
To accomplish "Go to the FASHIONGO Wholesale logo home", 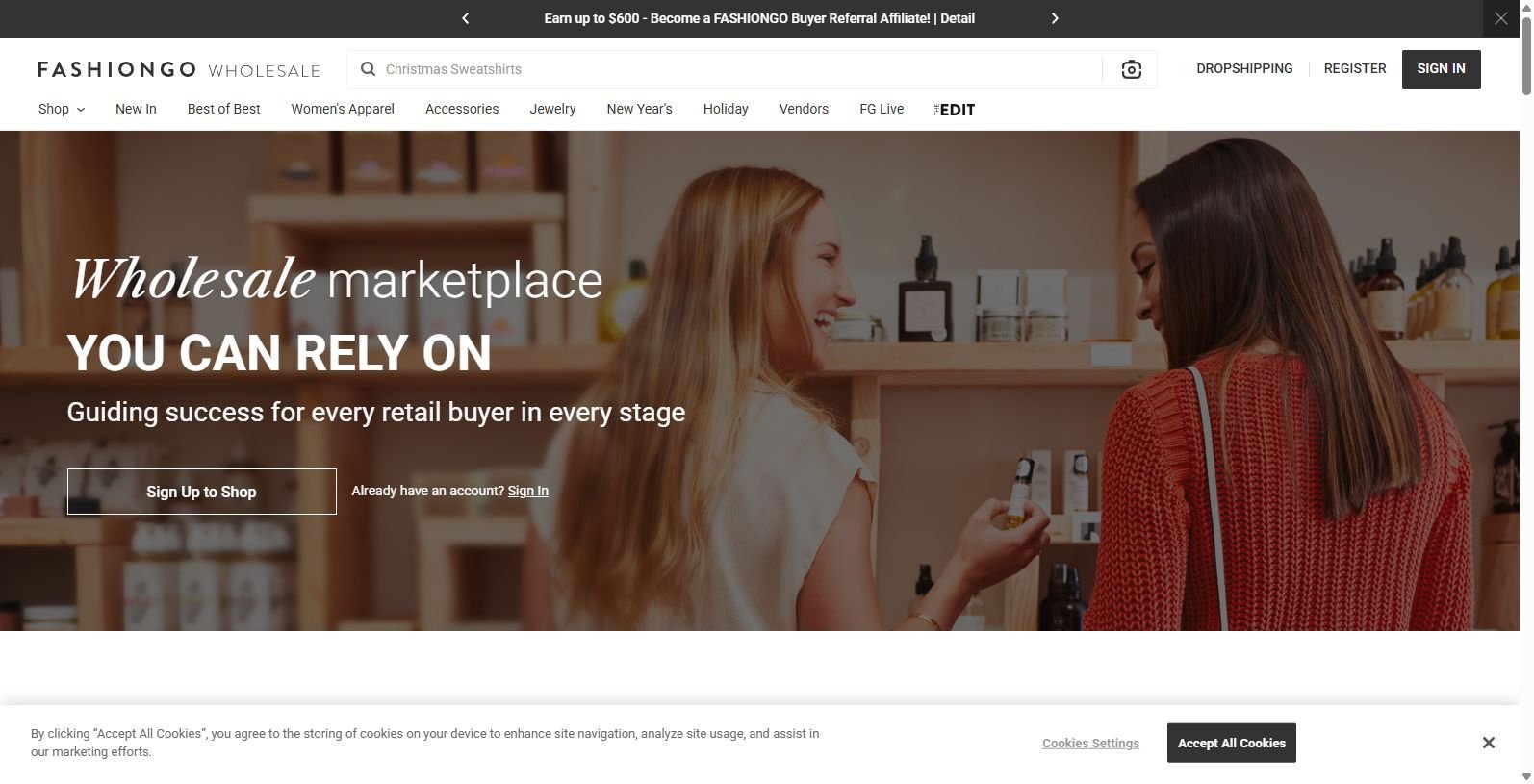I will (x=179, y=69).
